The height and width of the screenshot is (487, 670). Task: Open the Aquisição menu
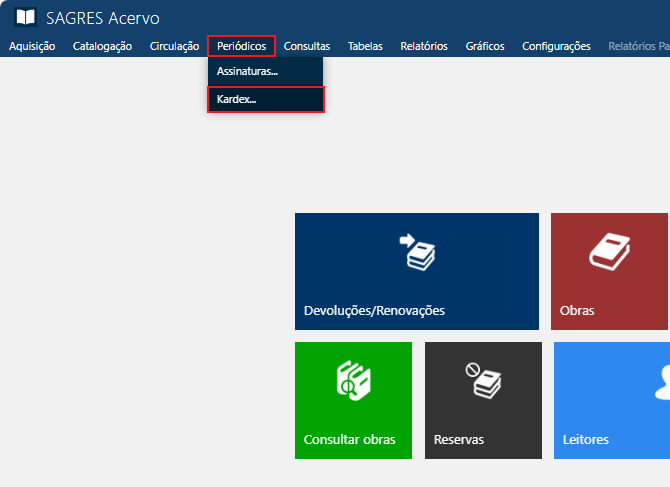pyautogui.click(x=32, y=46)
